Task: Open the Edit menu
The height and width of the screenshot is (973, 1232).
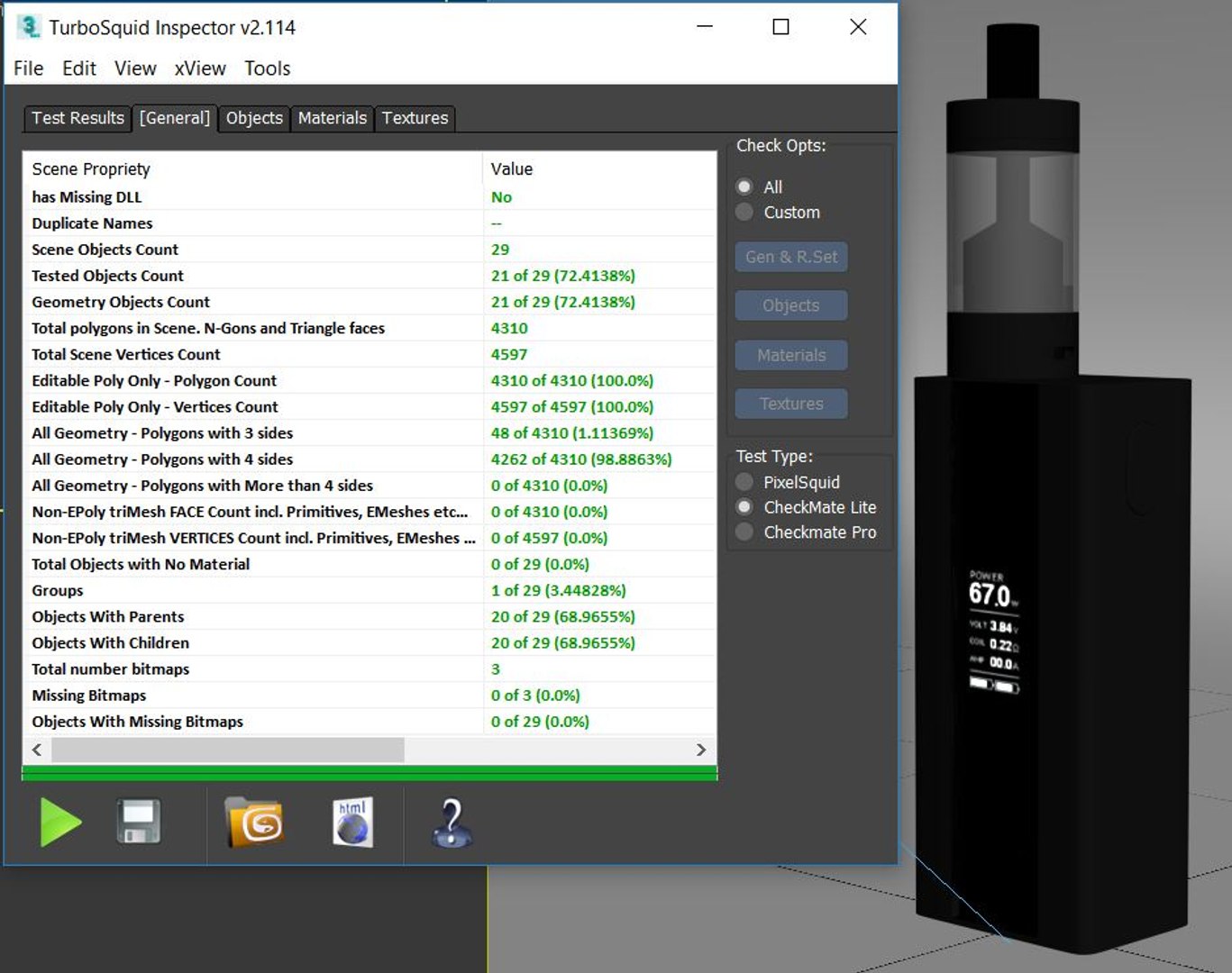Action: point(79,68)
